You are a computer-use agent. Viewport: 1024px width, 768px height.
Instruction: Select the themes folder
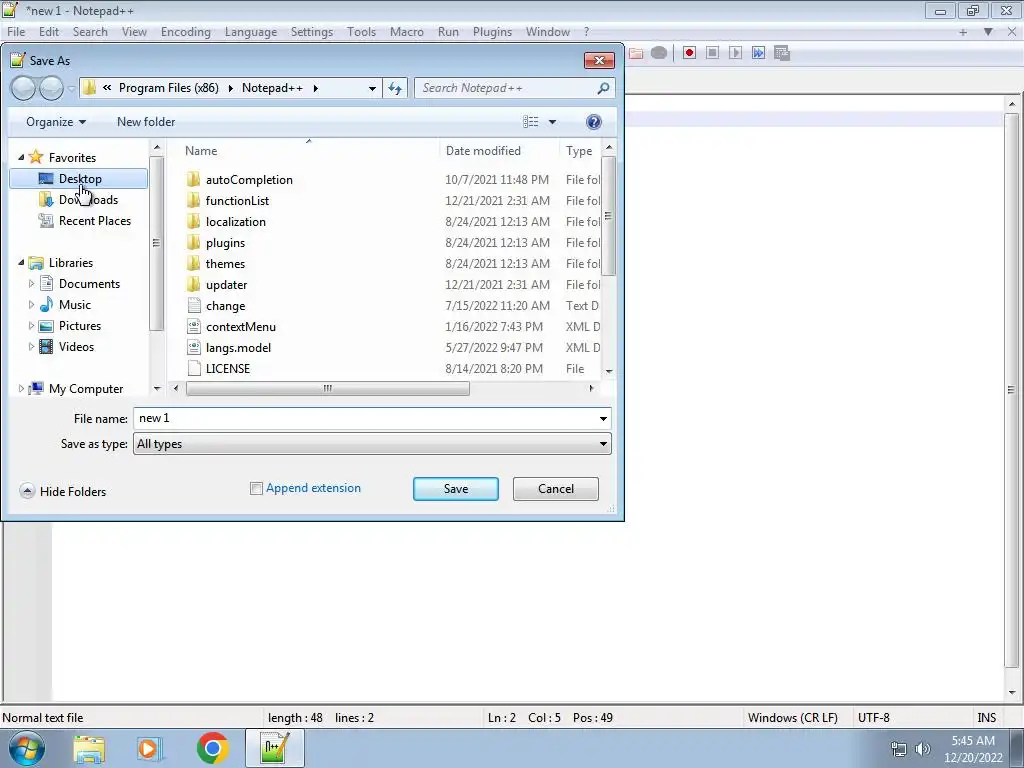(225, 264)
